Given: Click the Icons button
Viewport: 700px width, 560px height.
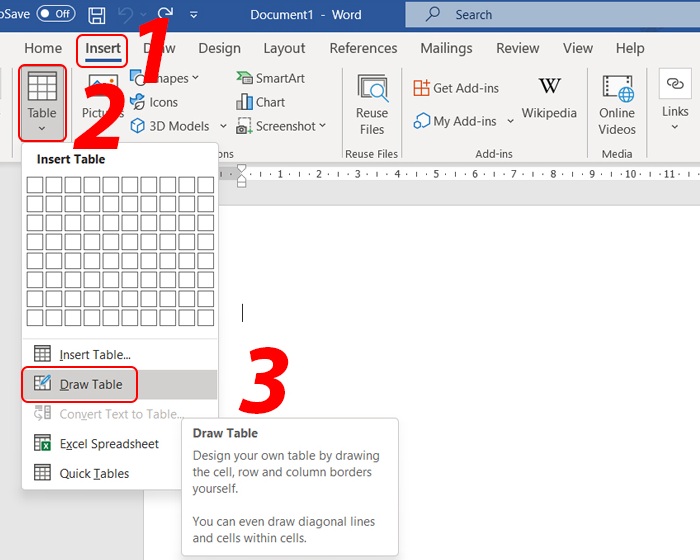Looking at the screenshot, I should coord(154,102).
